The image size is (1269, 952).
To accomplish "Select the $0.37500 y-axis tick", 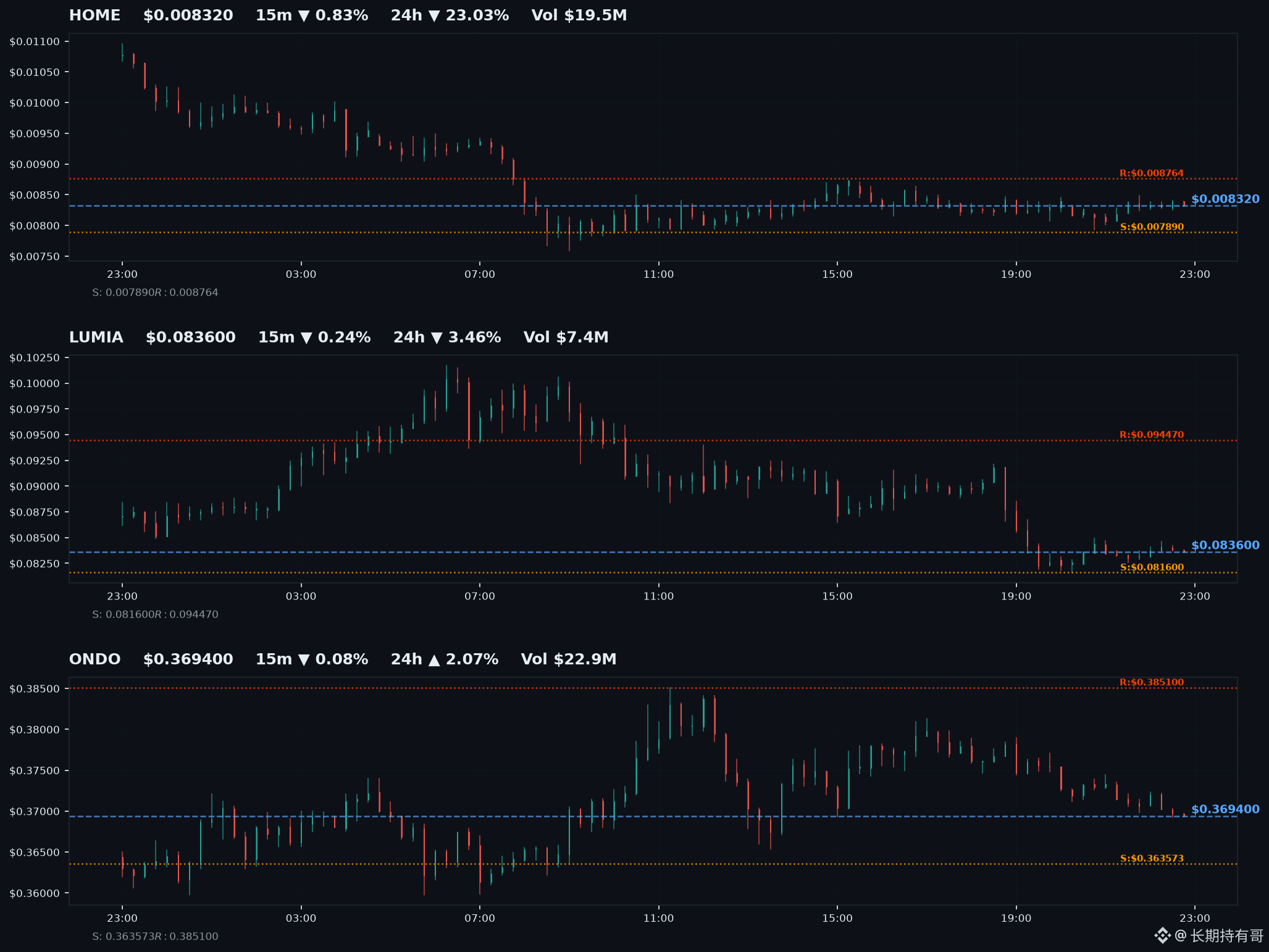I will (35, 771).
